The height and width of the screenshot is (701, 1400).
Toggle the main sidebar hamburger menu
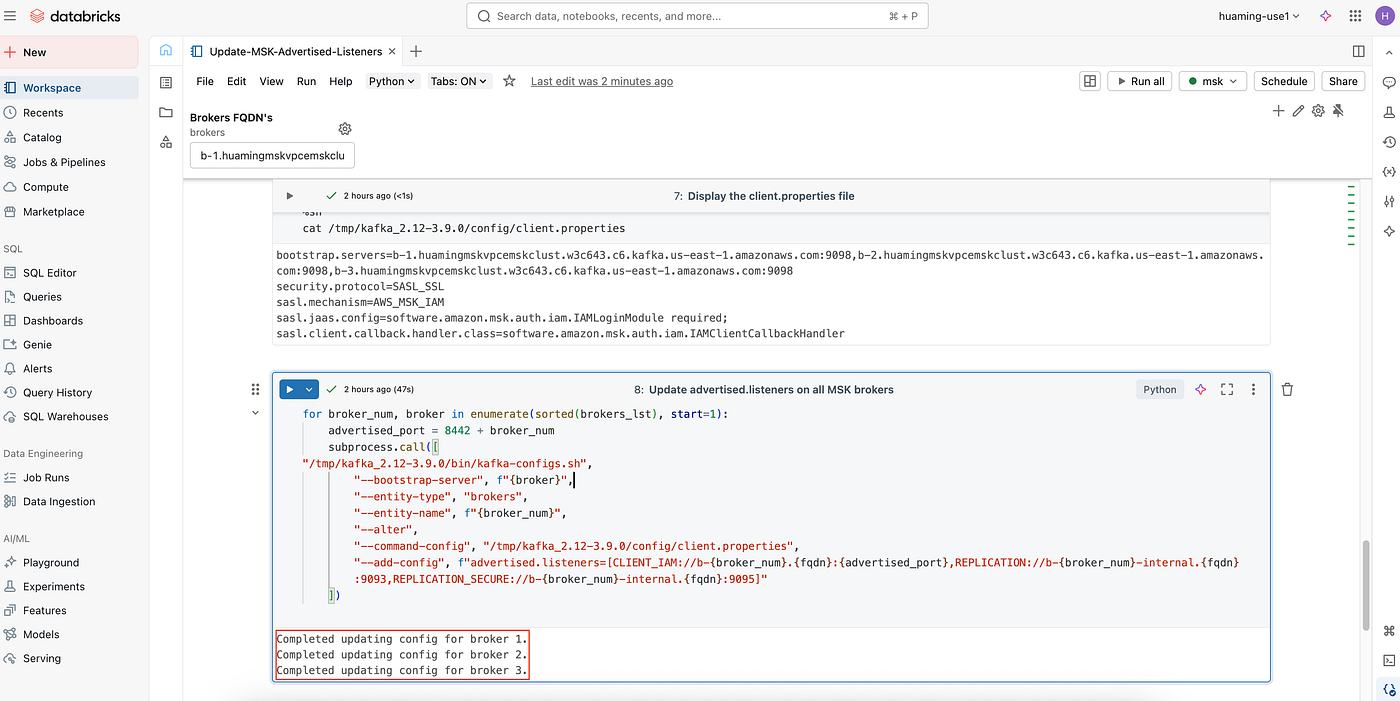pos(11,16)
